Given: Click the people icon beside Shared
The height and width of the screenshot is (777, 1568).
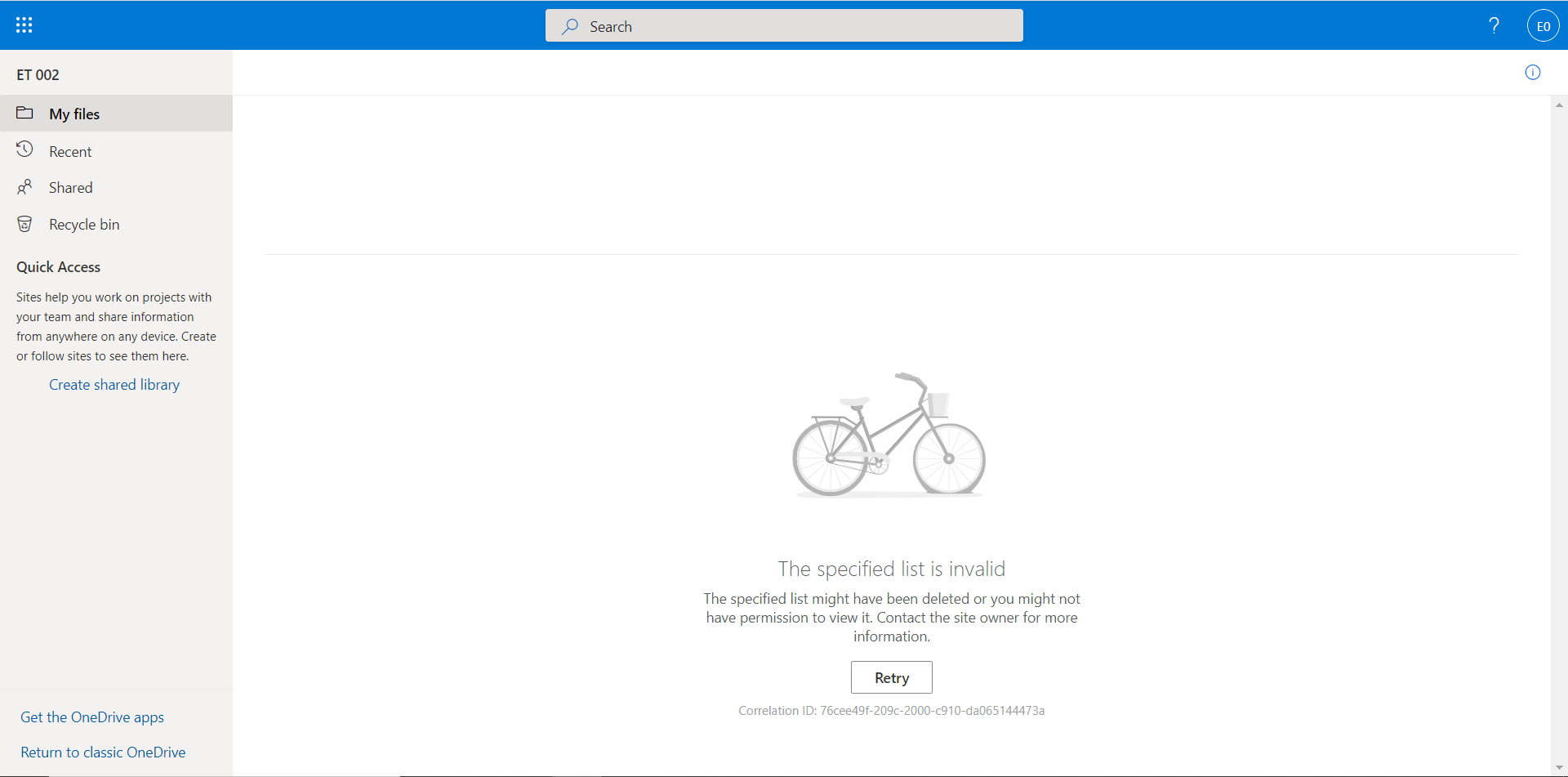Looking at the screenshot, I should pyautogui.click(x=24, y=188).
